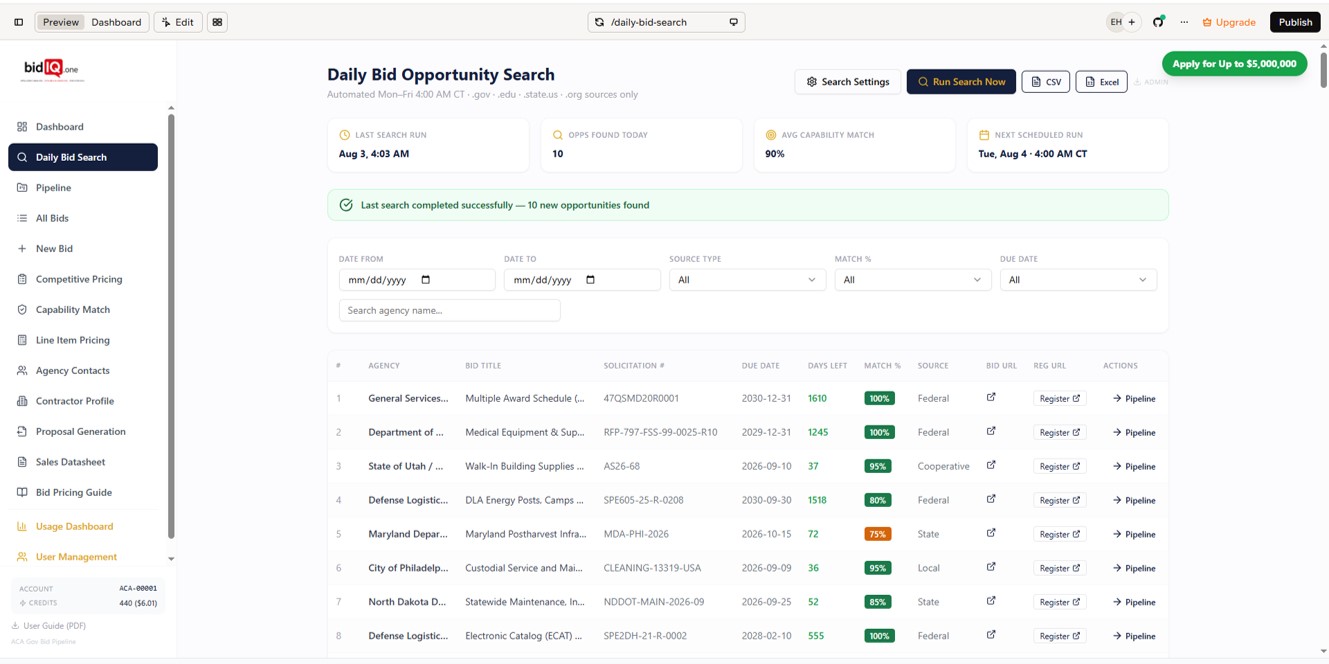
Task: Click Apply for Up to $5,000,000
Action: pos(1234,64)
